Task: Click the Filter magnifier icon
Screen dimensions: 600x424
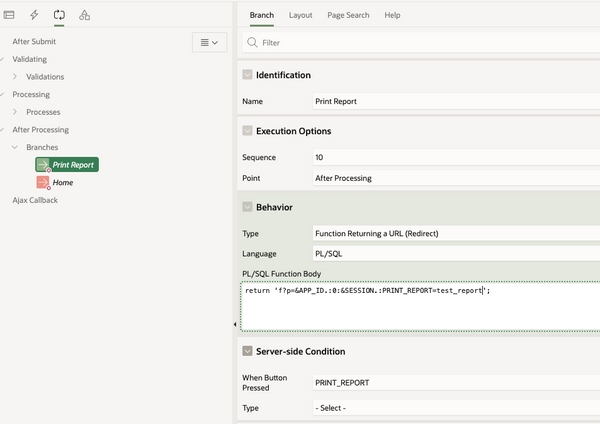Action: [252, 42]
